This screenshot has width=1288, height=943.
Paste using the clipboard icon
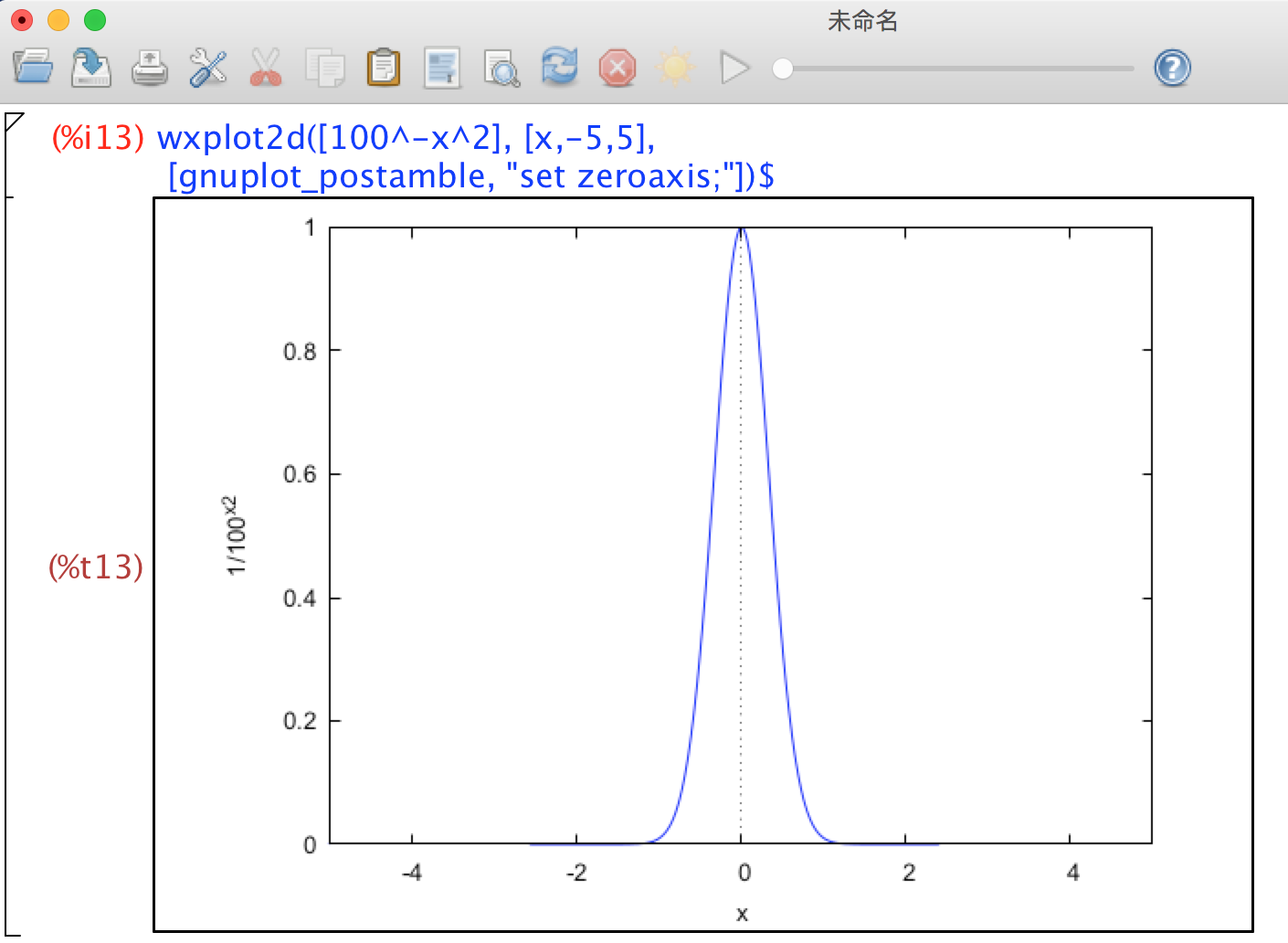pyautogui.click(x=384, y=68)
